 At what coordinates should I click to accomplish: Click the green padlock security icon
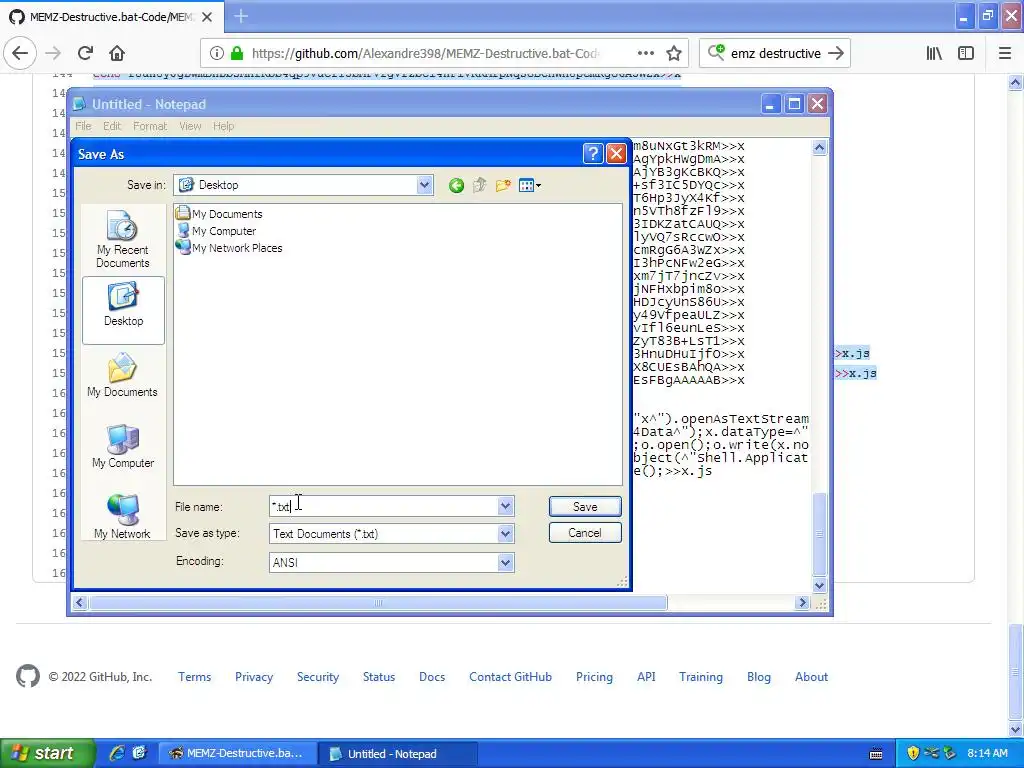(x=237, y=54)
